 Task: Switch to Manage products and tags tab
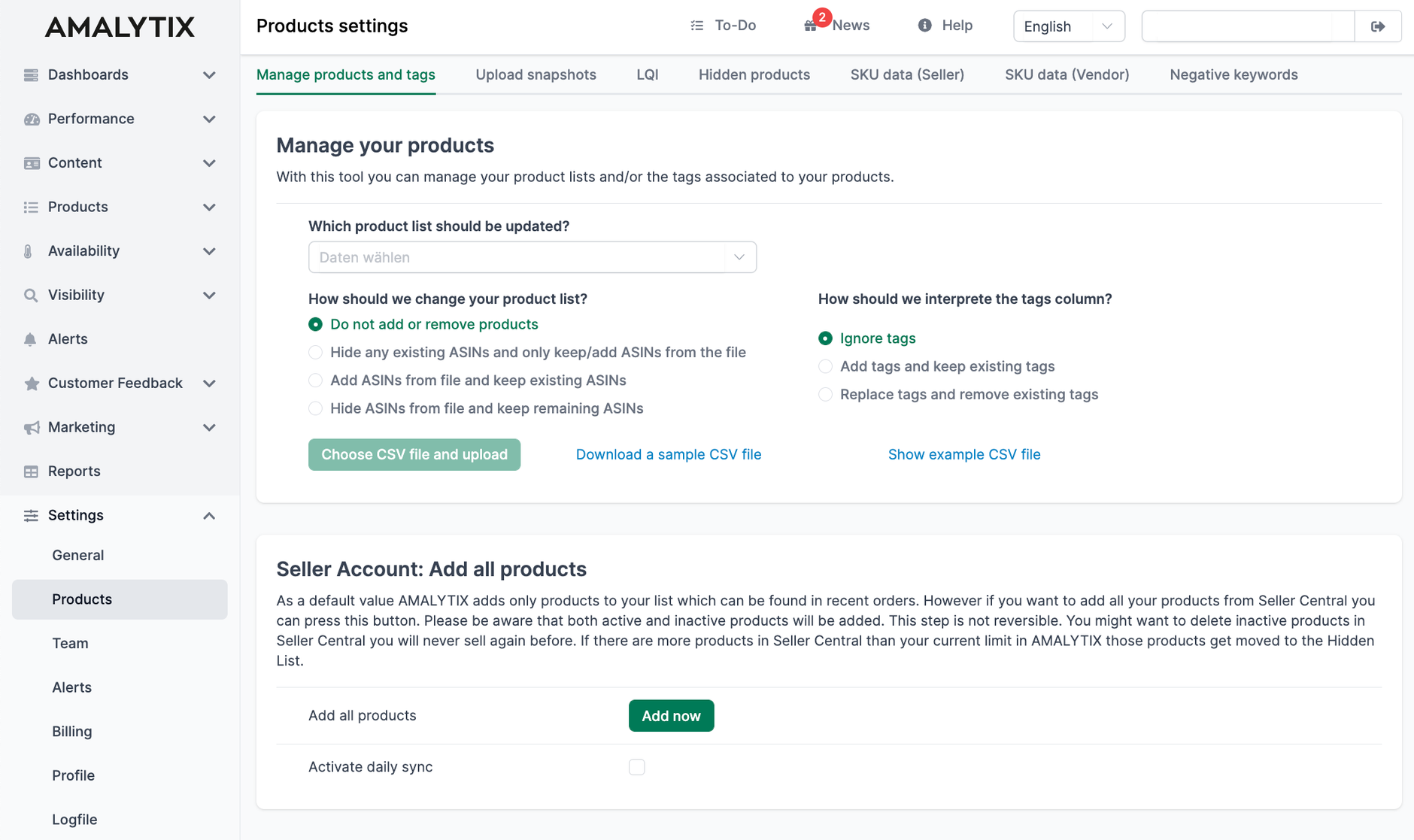[x=346, y=74]
